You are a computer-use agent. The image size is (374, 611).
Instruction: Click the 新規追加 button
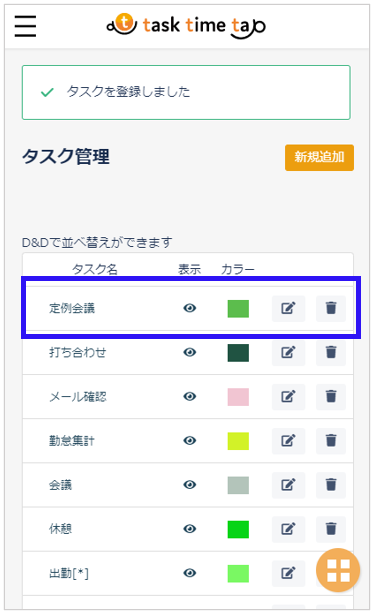[319, 157]
